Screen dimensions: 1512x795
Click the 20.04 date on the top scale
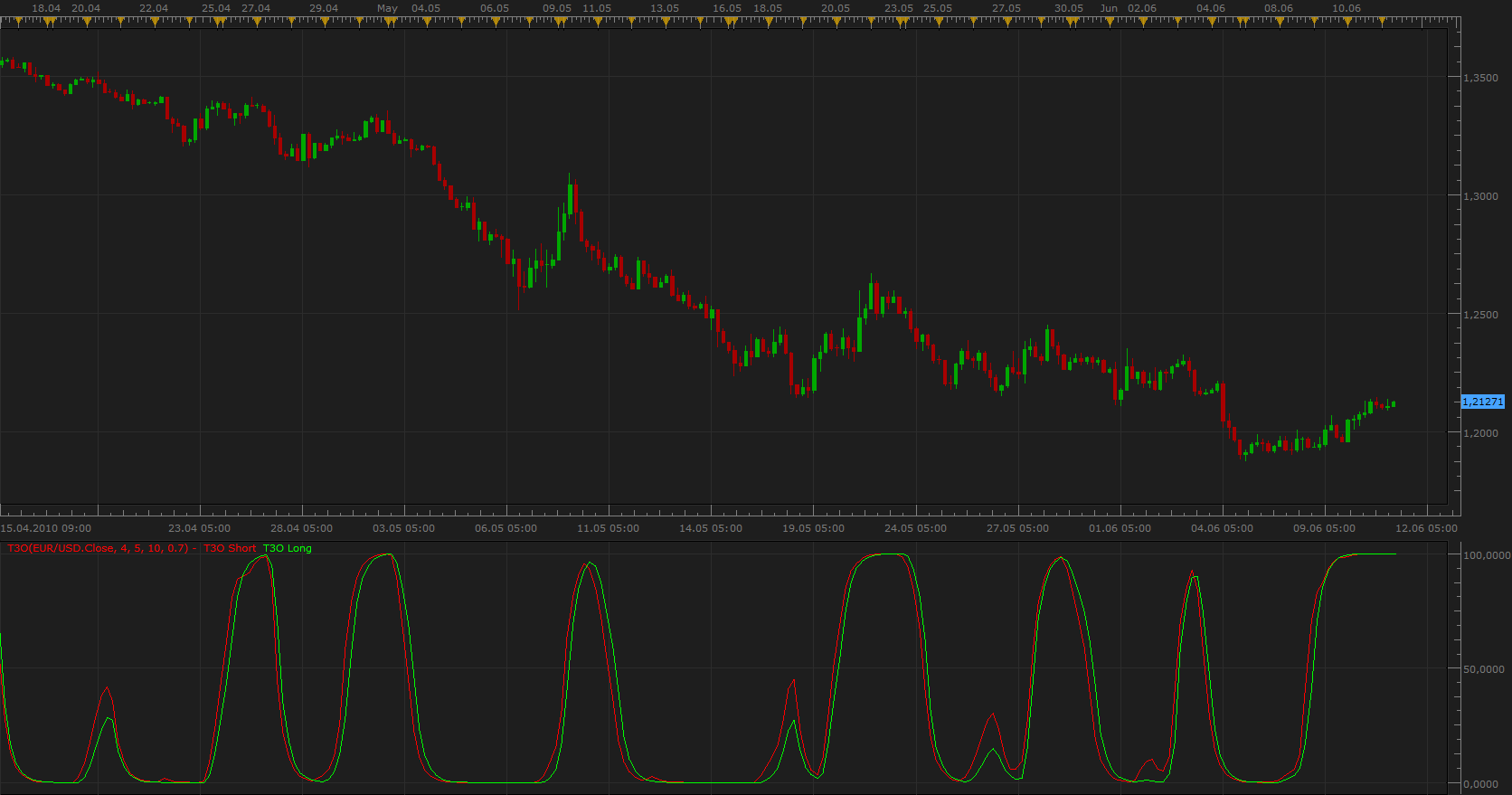tap(86, 8)
